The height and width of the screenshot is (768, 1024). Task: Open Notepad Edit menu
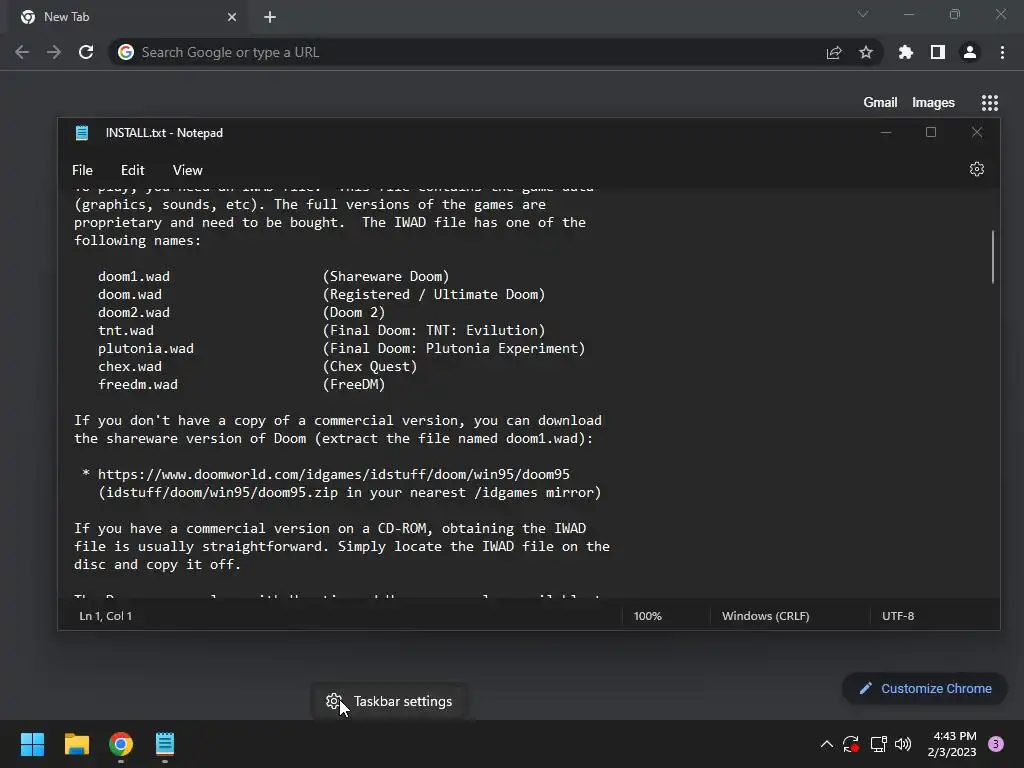pos(133,170)
